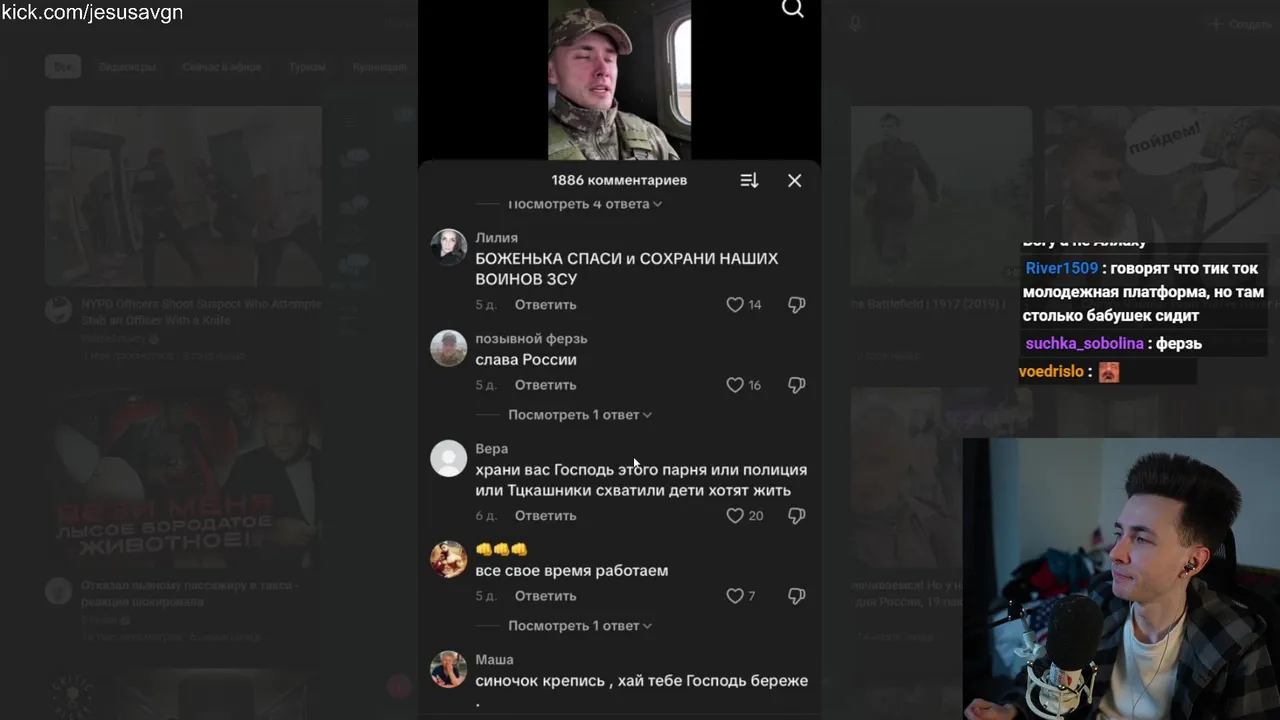Open the comment sort order icon
This screenshot has height=720, width=1280.
tap(749, 180)
